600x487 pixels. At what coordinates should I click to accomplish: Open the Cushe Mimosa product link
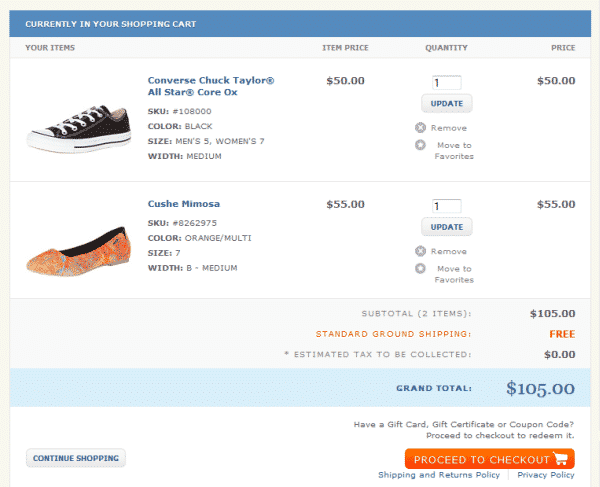tap(184, 204)
